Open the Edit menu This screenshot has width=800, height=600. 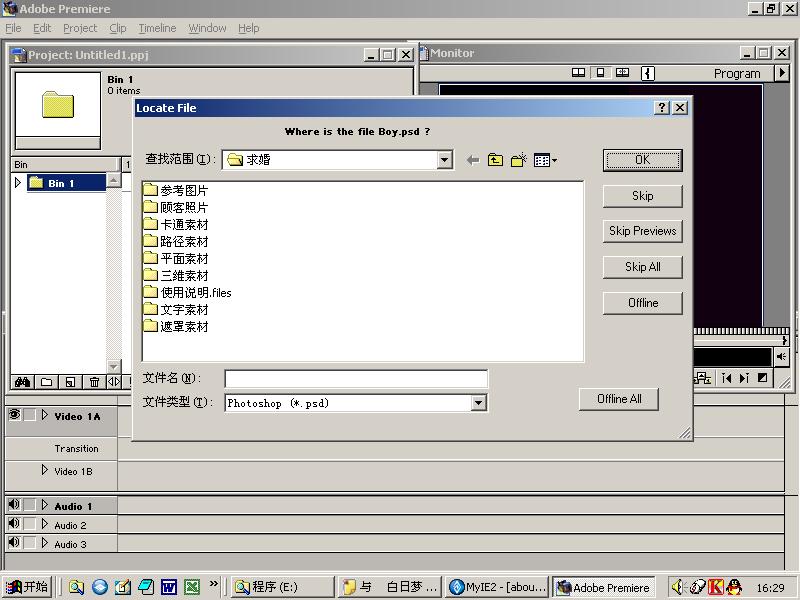tap(42, 28)
